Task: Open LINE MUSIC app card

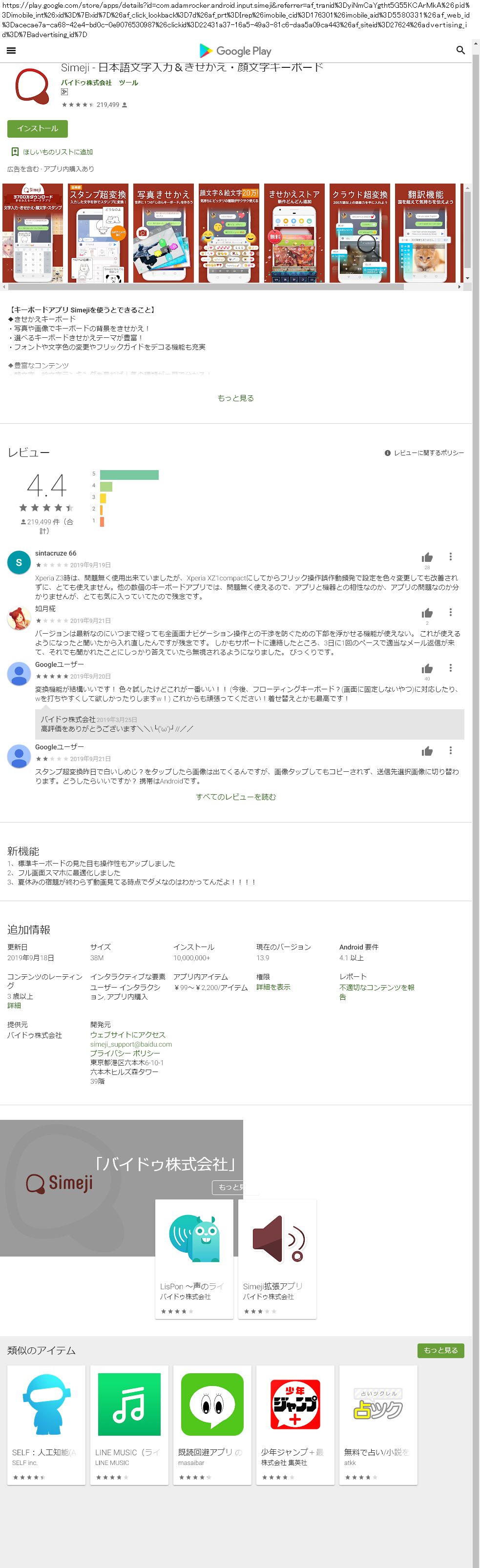Action: pos(129,1425)
